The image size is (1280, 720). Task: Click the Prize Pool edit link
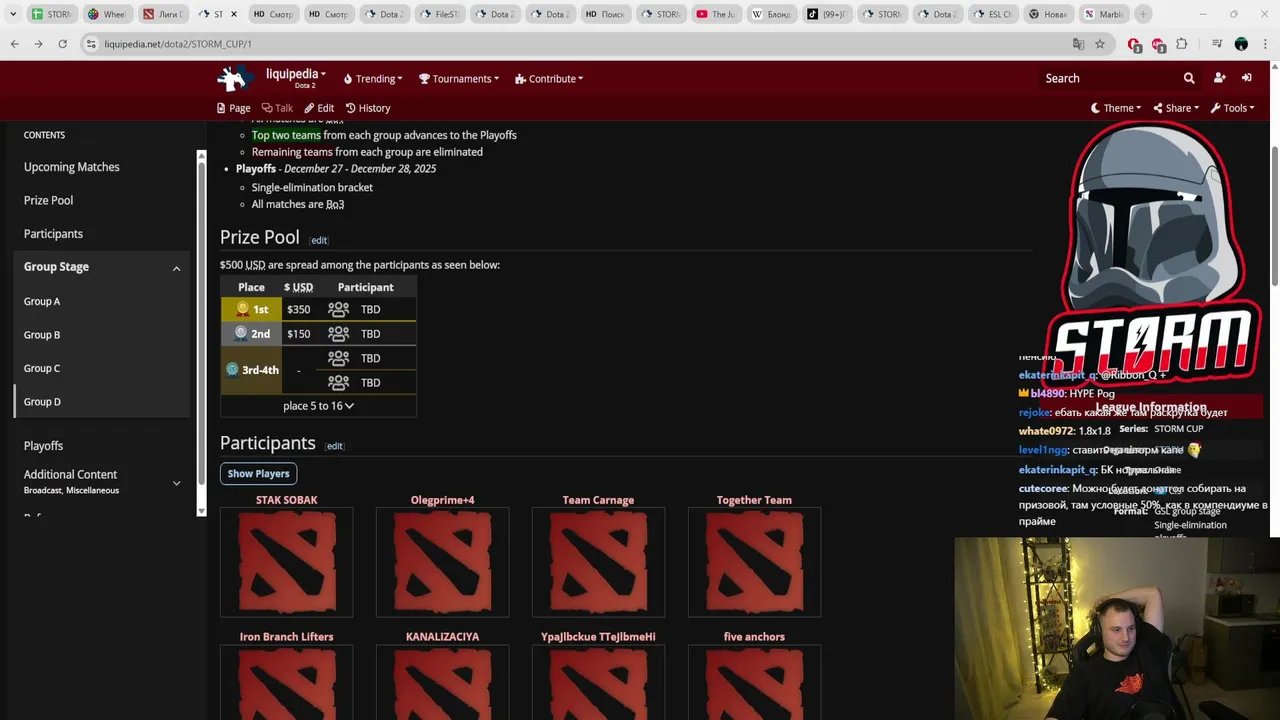point(318,240)
